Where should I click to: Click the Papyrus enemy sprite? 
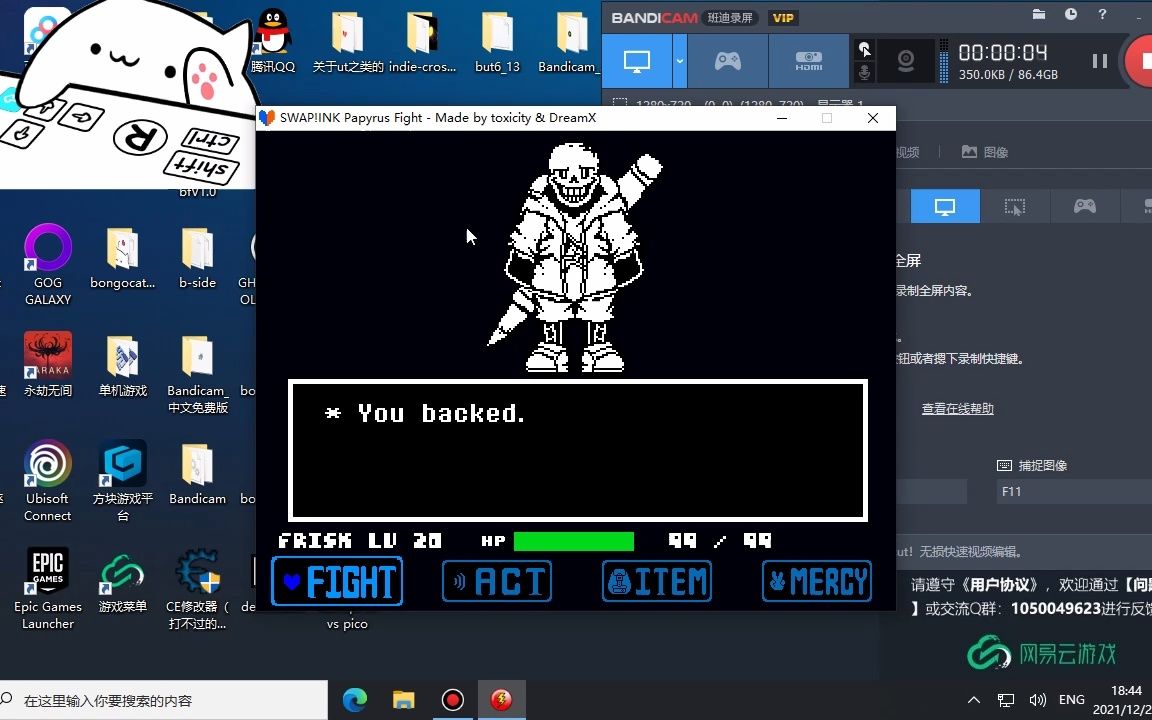click(x=575, y=257)
